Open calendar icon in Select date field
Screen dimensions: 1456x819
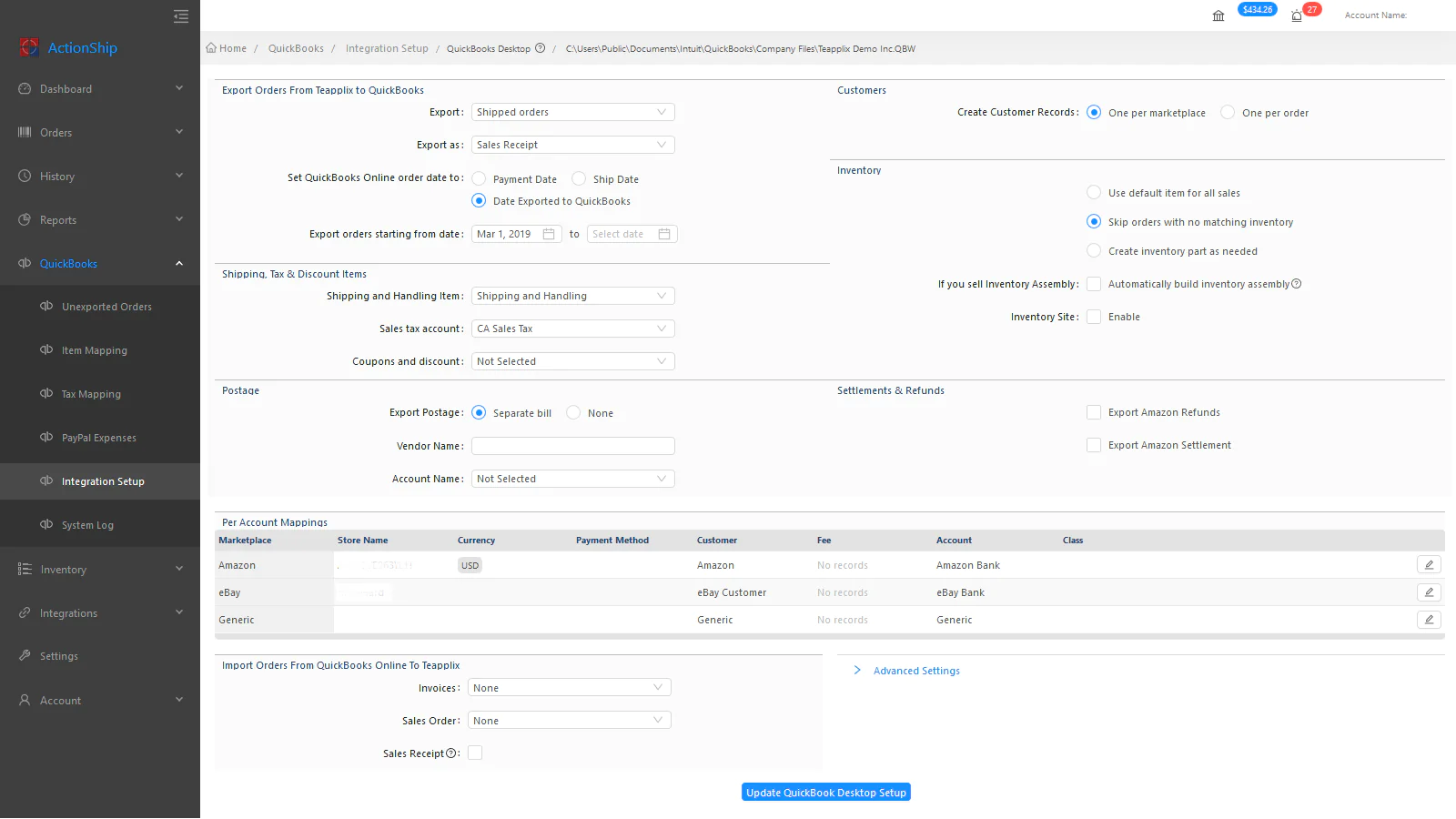pyautogui.click(x=664, y=234)
